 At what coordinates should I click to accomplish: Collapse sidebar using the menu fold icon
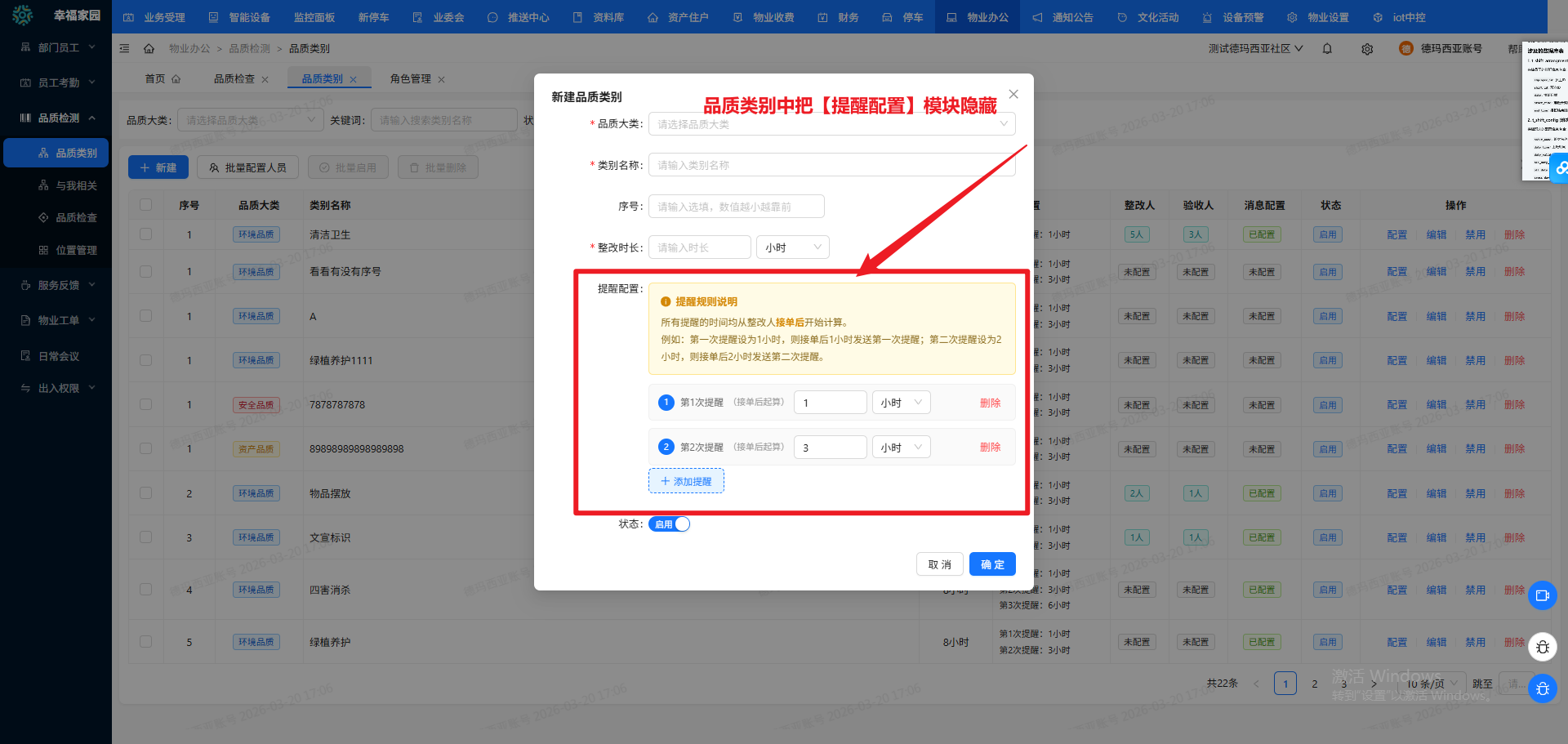tap(125, 49)
